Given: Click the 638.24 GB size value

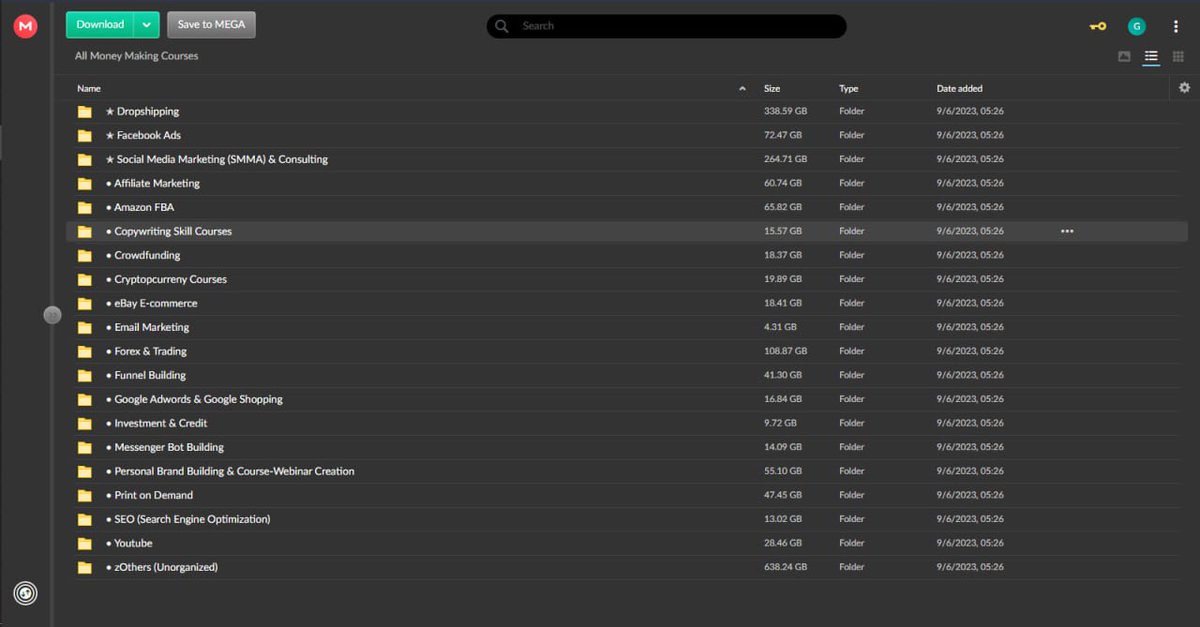Looking at the screenshot, I should pos(785,567).
